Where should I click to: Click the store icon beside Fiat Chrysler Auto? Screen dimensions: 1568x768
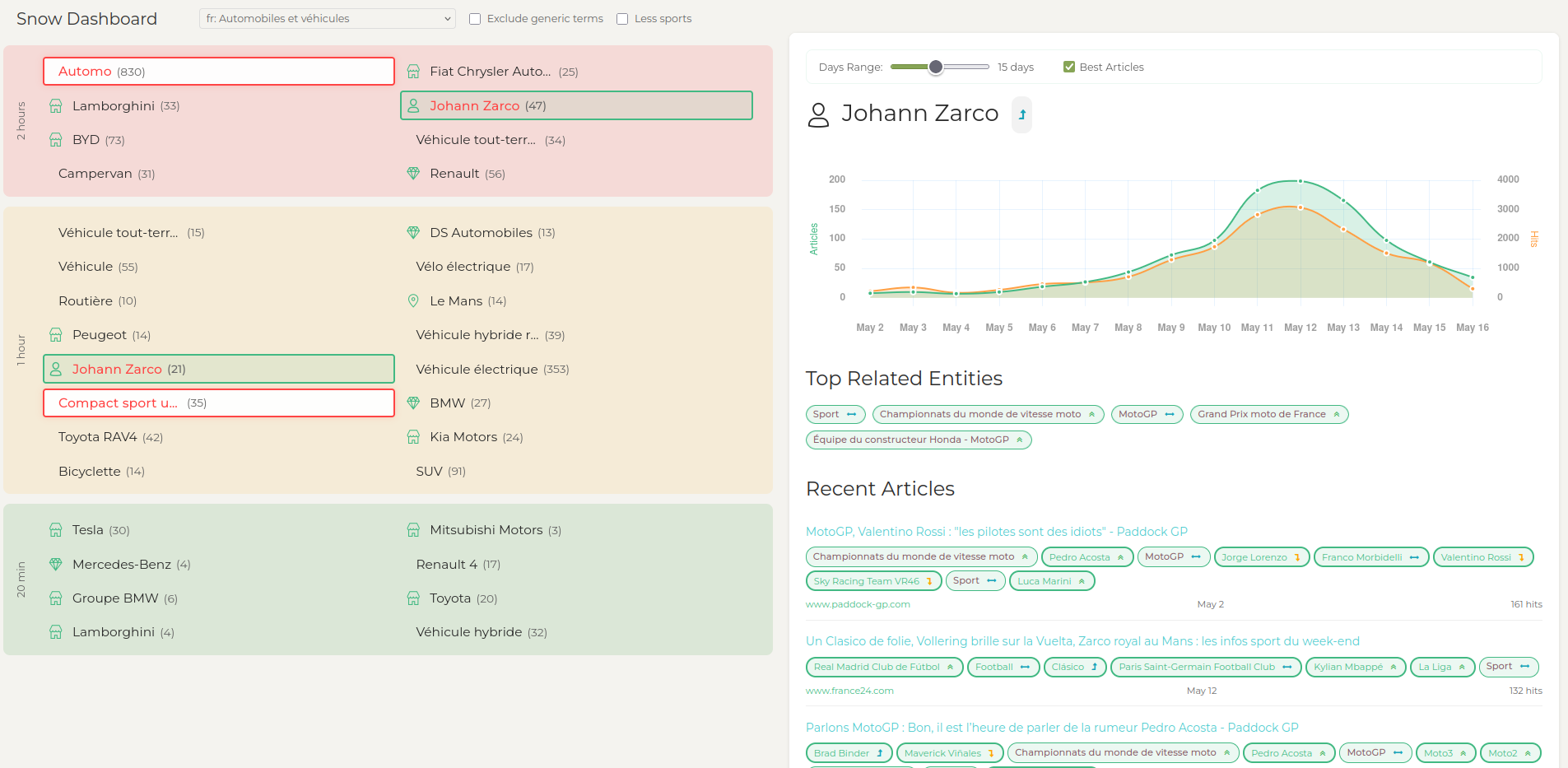(414, 72)
